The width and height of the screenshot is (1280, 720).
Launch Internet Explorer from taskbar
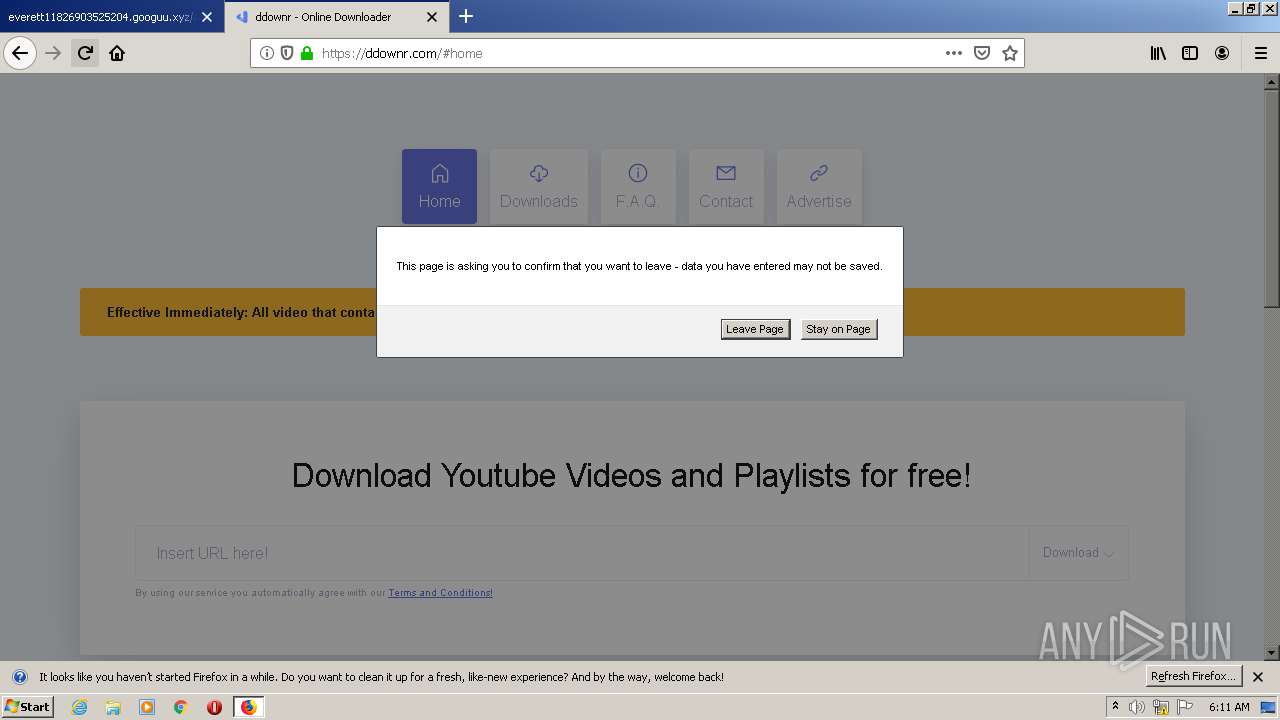[79, 707]
